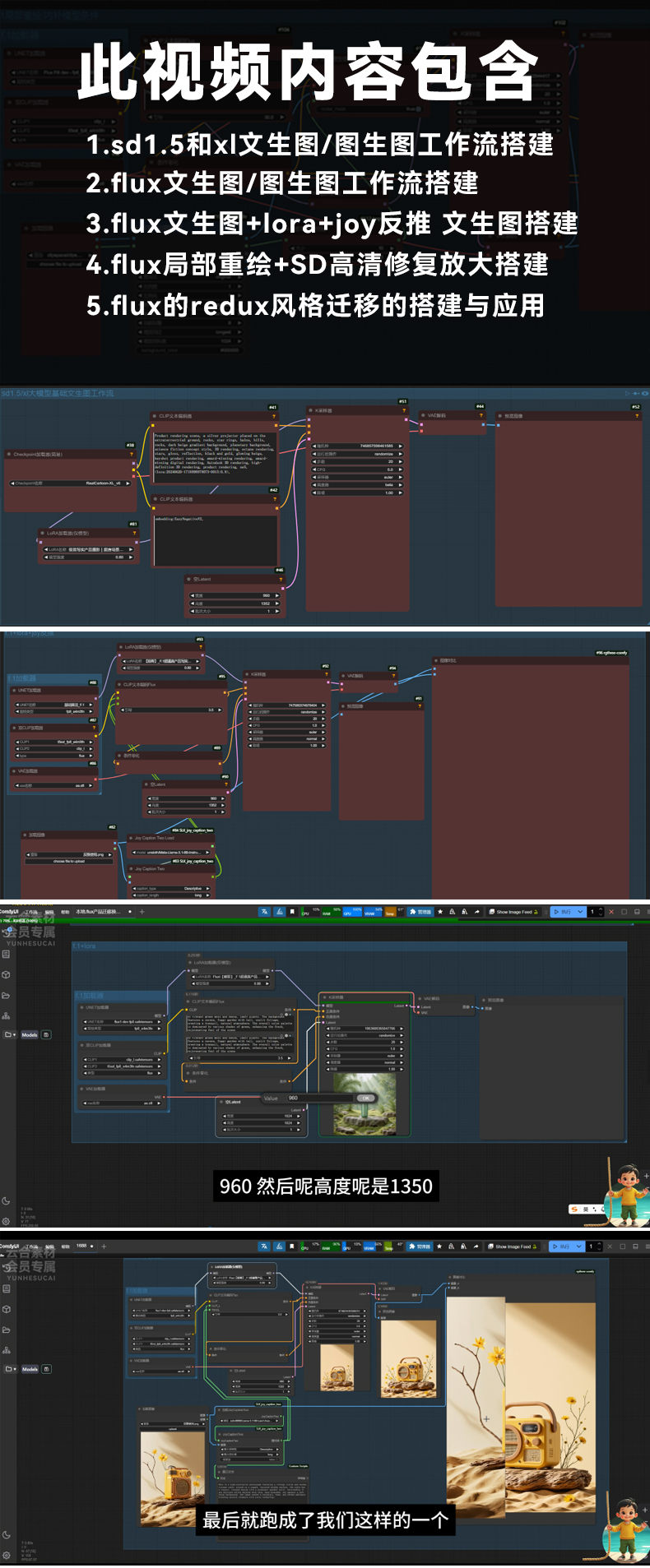The width and height of the screenshot is (650, 1568).
Task: Click Models label in the 最后就跑成了 sidebar
Action: click(30, 1369)
